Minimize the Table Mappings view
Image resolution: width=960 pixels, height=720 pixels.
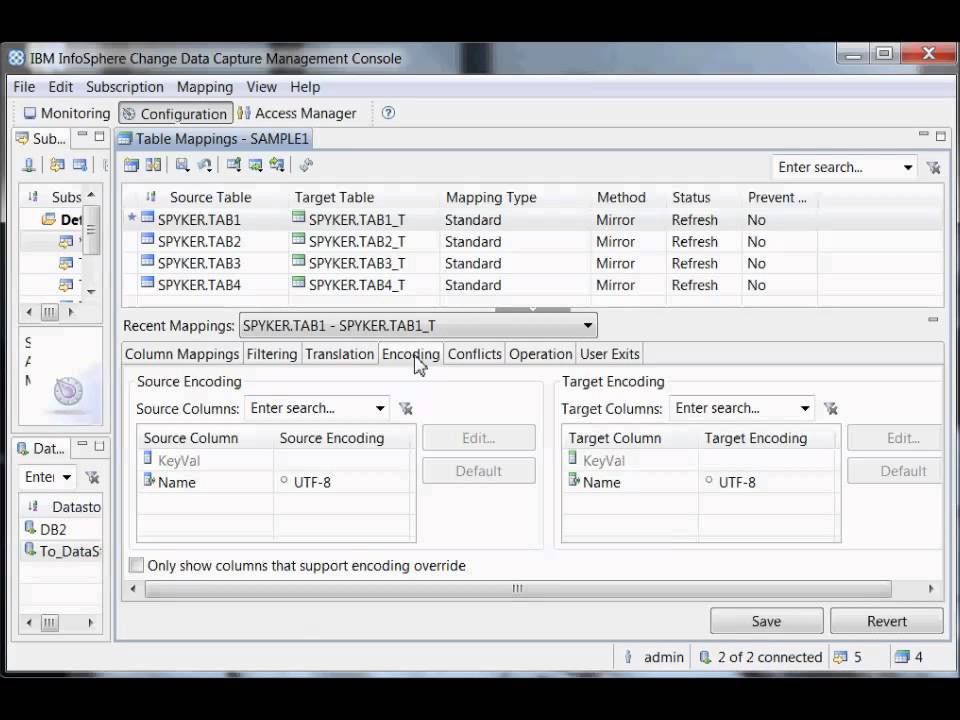(924, 135)
